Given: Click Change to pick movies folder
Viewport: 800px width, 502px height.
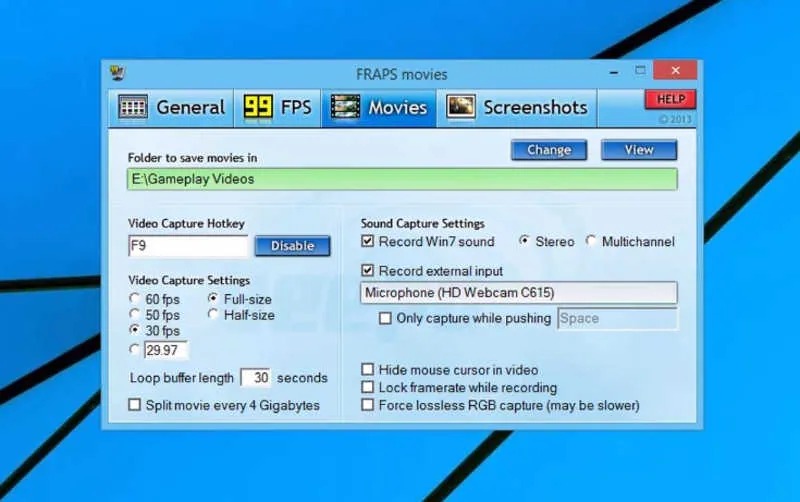Looking at the screenshot, I should (x=549, y=150).
